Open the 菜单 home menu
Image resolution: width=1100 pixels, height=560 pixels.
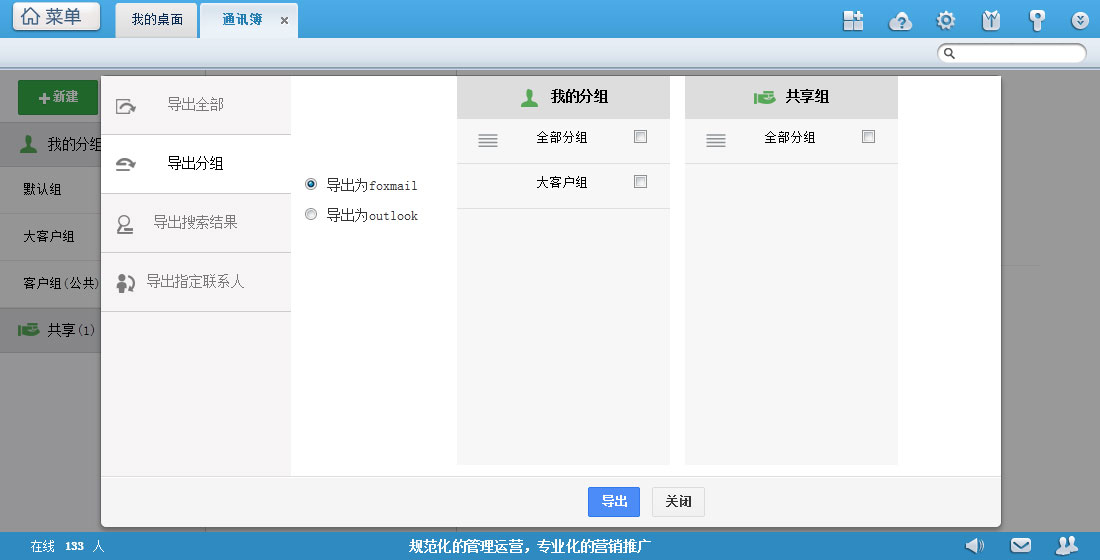click(x=56, y=17)
